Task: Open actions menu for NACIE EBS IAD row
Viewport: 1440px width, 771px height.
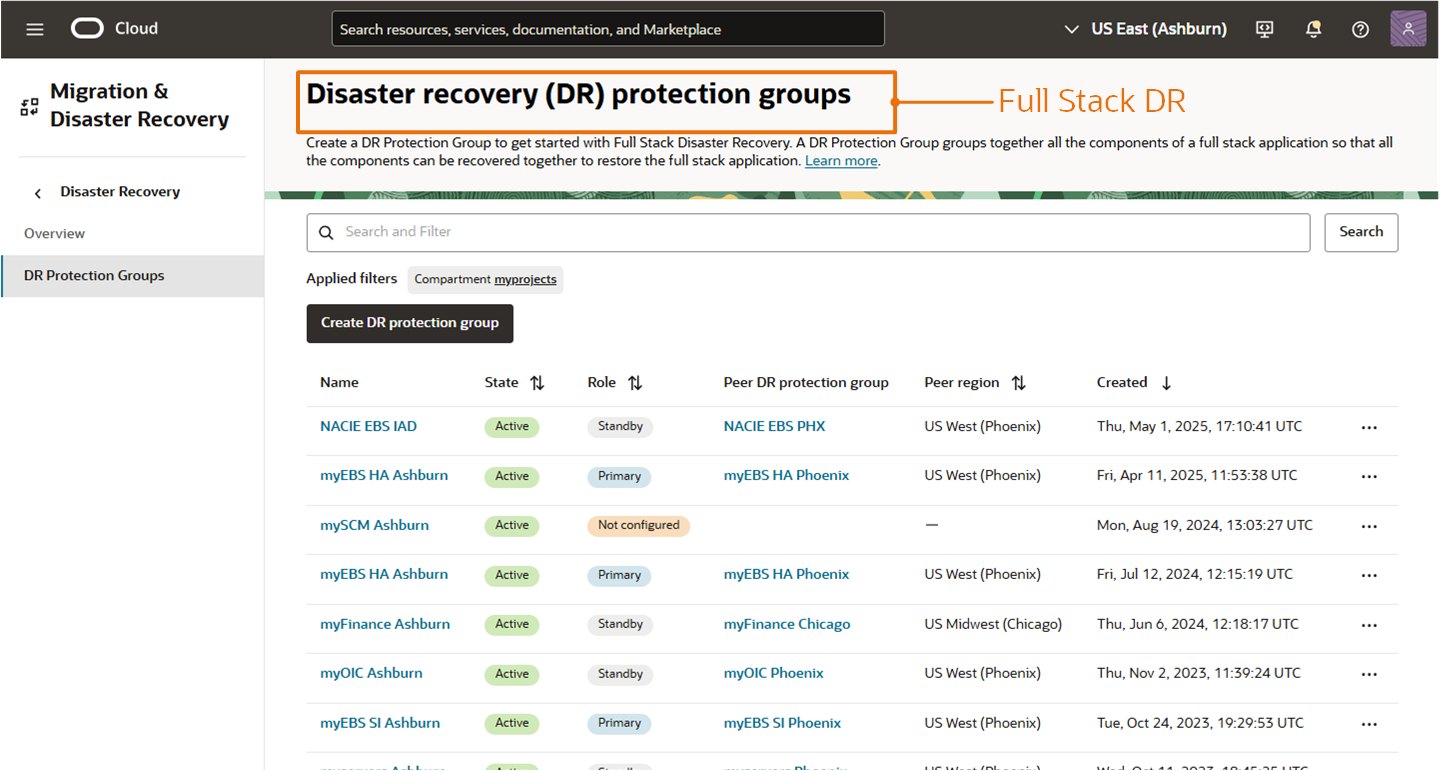Action: (1369, 427)
